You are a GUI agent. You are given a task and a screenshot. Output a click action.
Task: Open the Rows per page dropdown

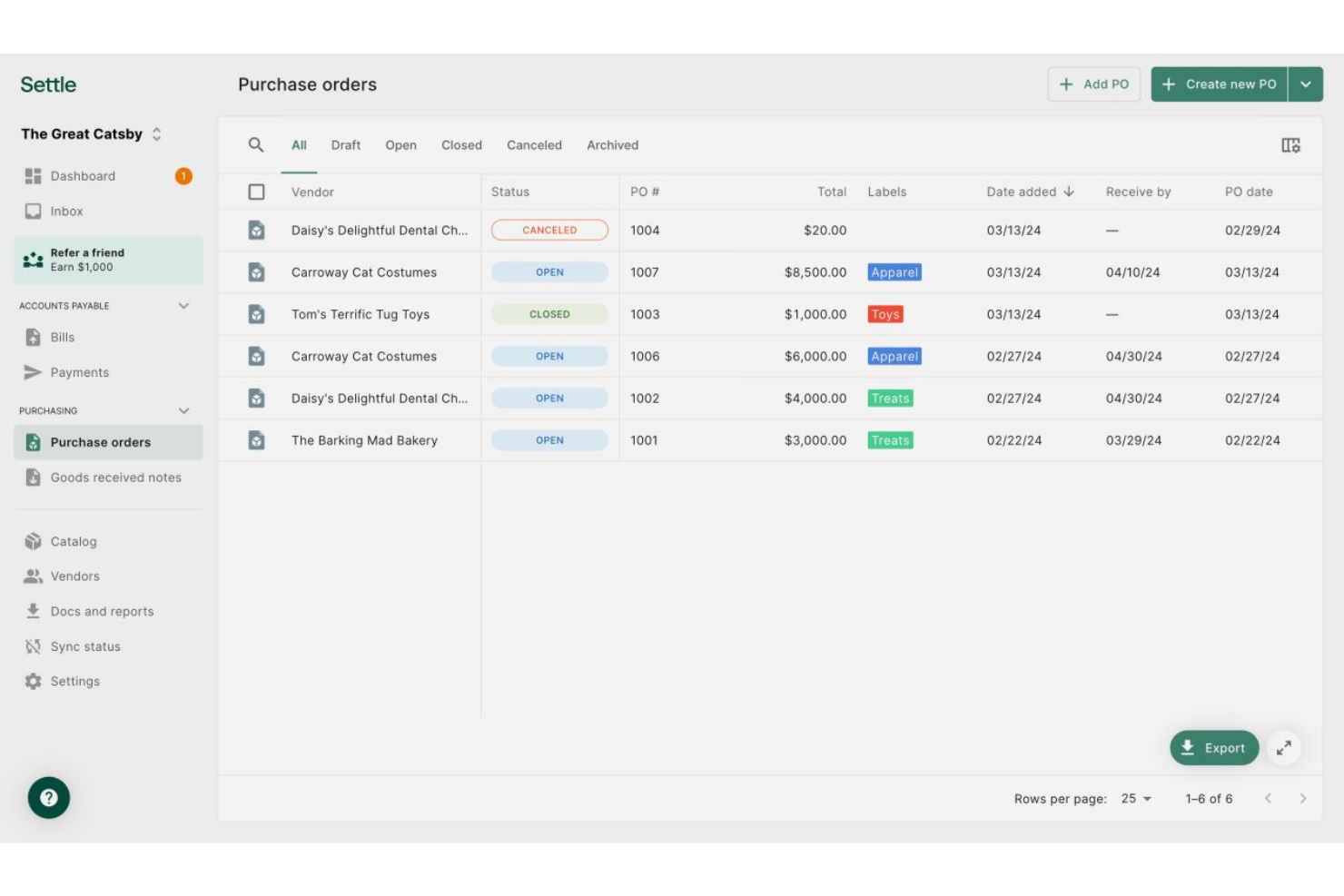(1135, 798)
